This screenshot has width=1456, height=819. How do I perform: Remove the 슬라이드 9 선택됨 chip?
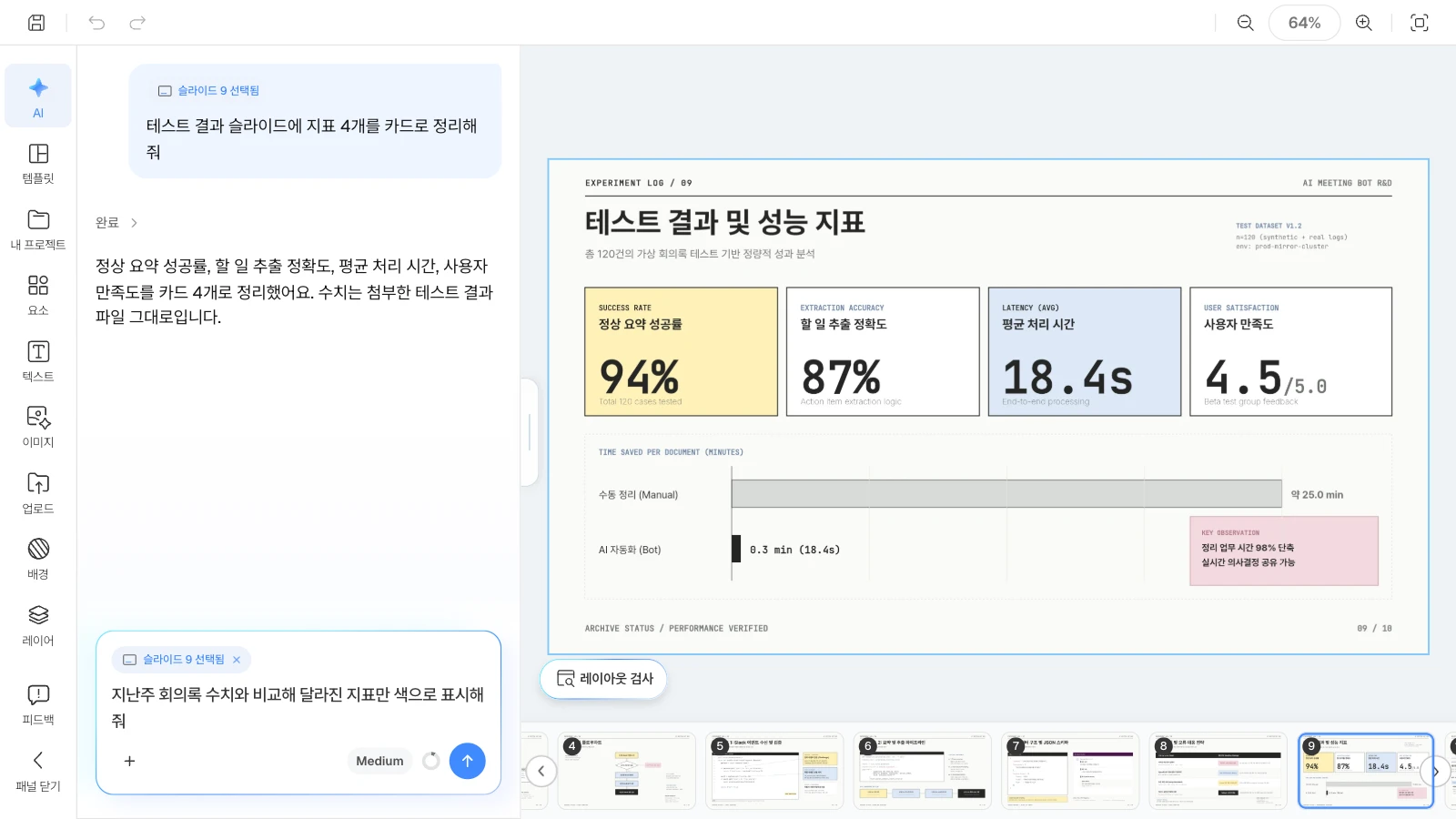[237, 660]
